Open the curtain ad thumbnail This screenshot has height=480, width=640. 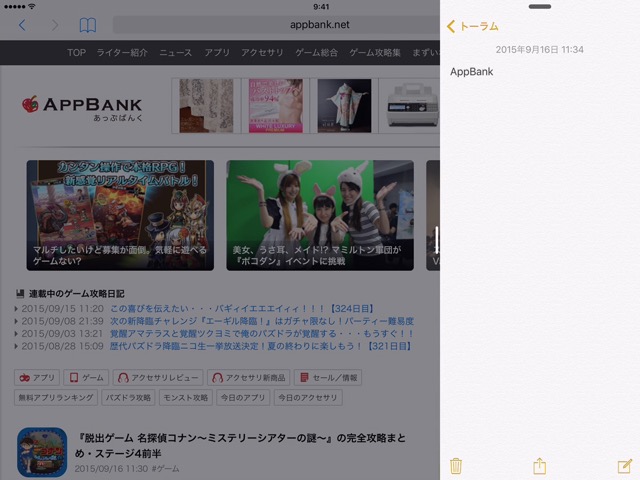(x=206, y=106)
